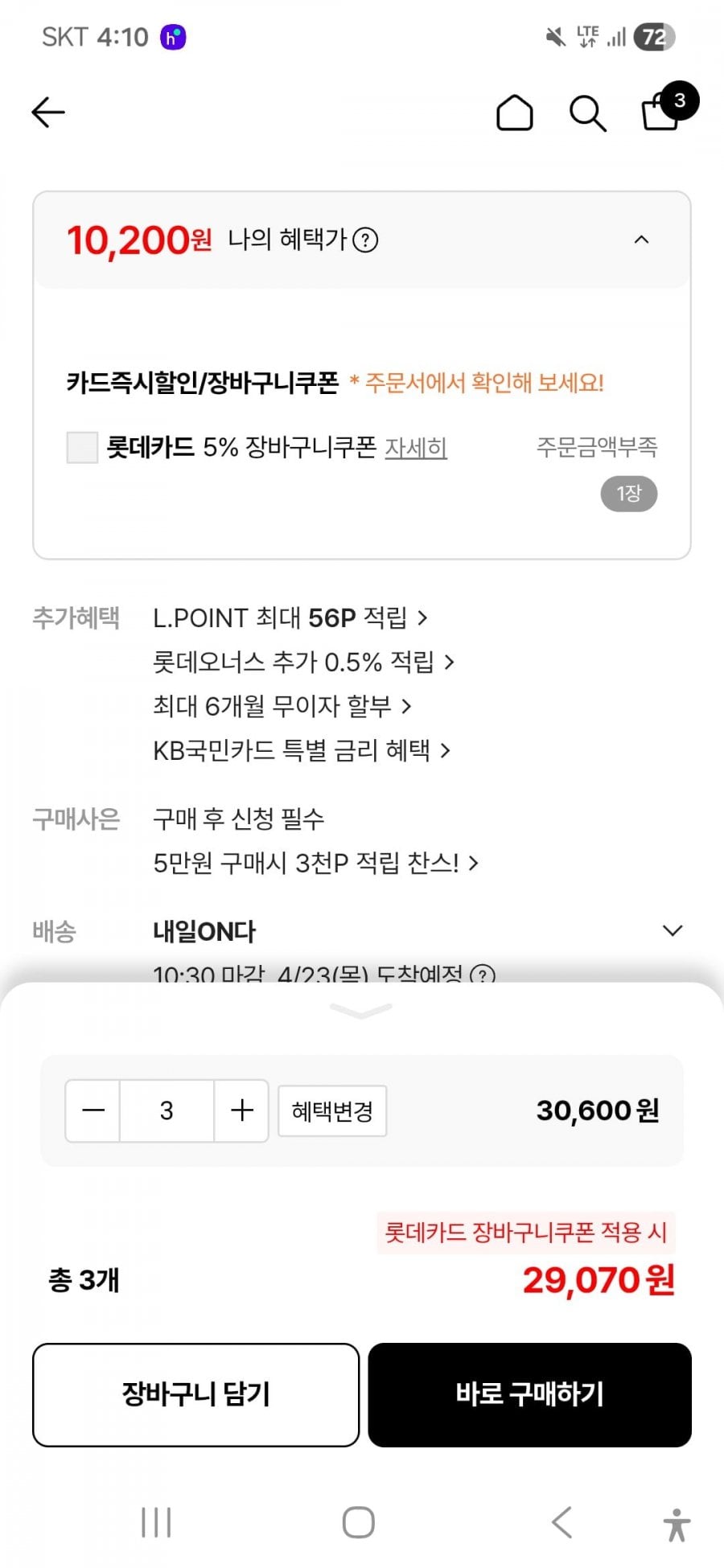Open L.POINT 최대 56P 적립 details
Viewport: 724px width, 1568px height.
click(290, 618)
